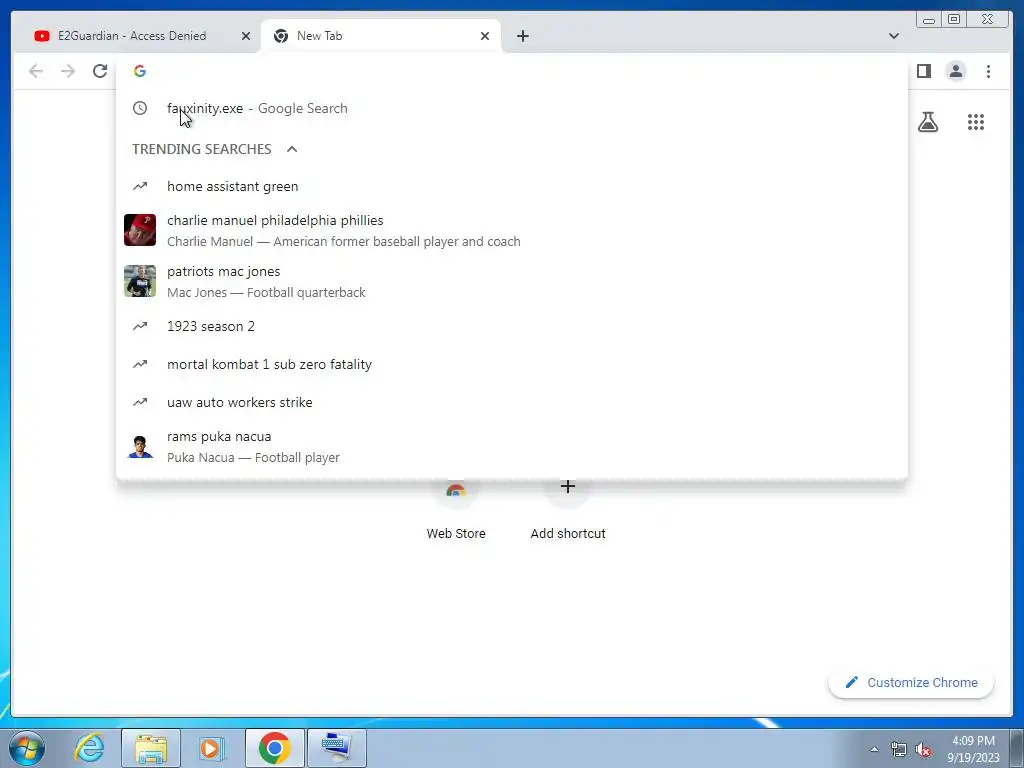The width and height of the screenshot is (1024, 768).
Task: Click the Google logo in address bar
Action: pos(140,71)
